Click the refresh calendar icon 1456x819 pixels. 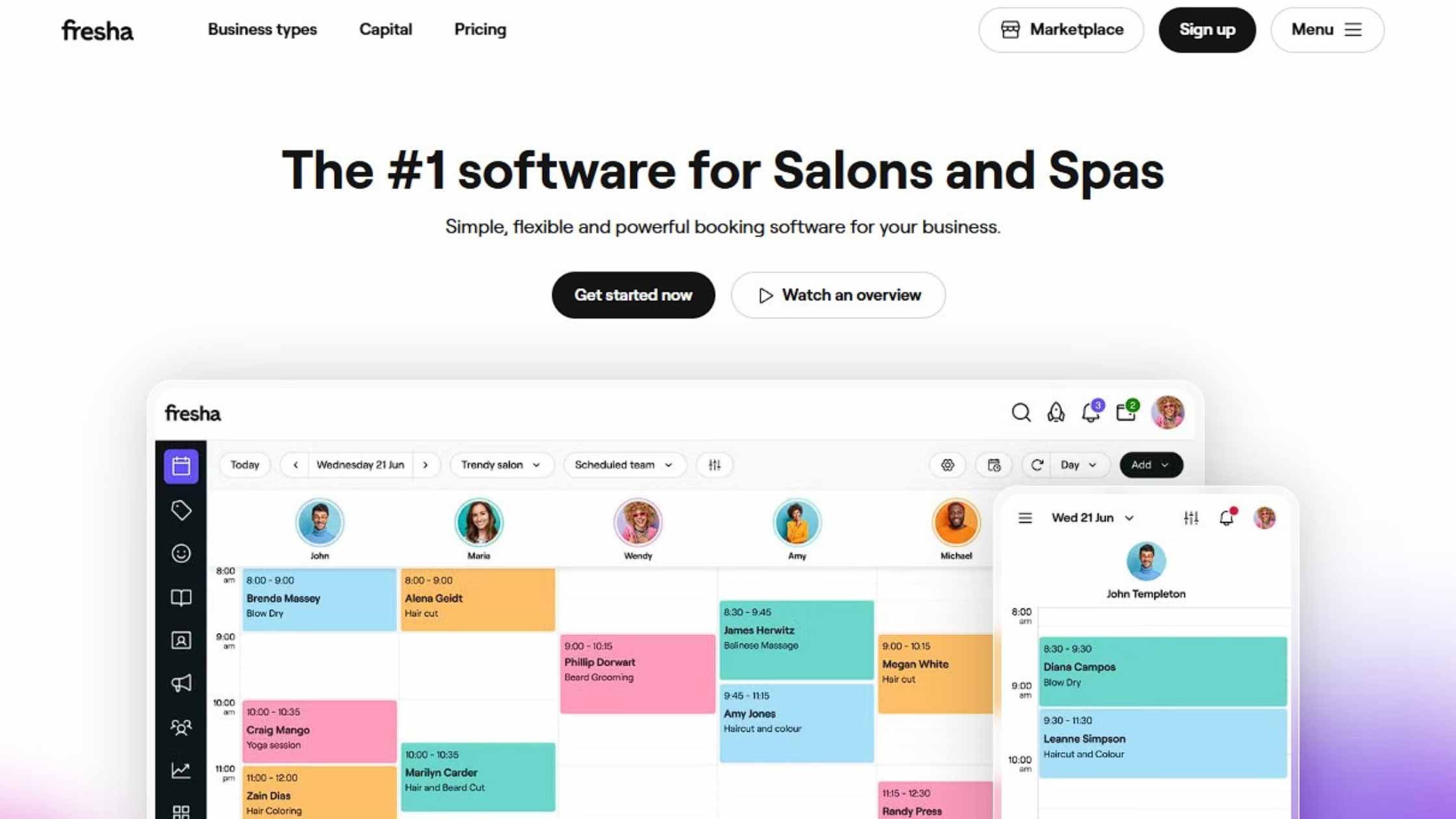[1037, 465]
